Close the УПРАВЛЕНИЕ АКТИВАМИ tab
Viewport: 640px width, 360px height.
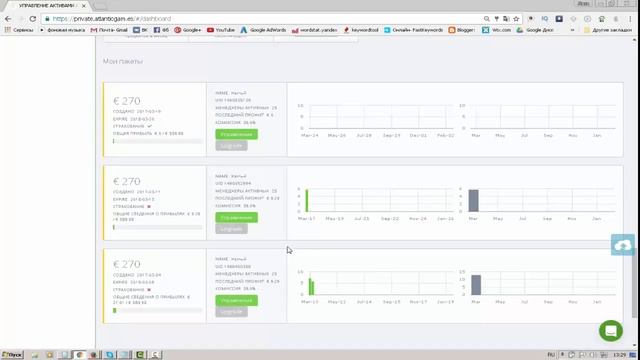[84, 6]
